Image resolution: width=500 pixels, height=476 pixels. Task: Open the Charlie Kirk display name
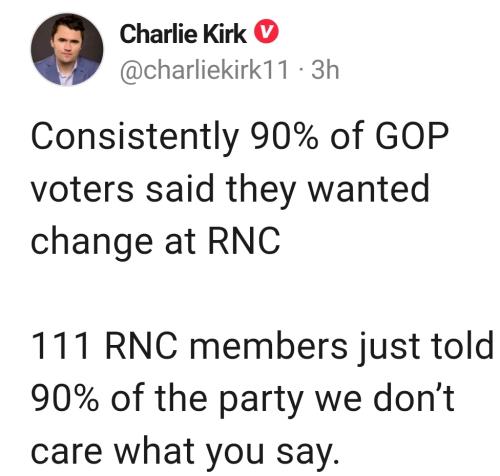point(183,34)
